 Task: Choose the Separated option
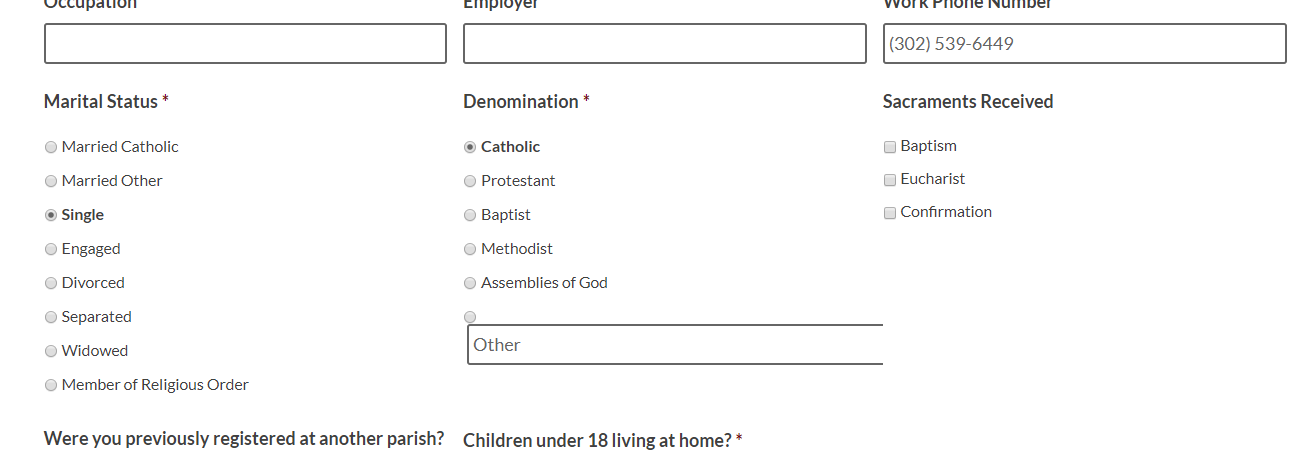click(x=51, y=317)
